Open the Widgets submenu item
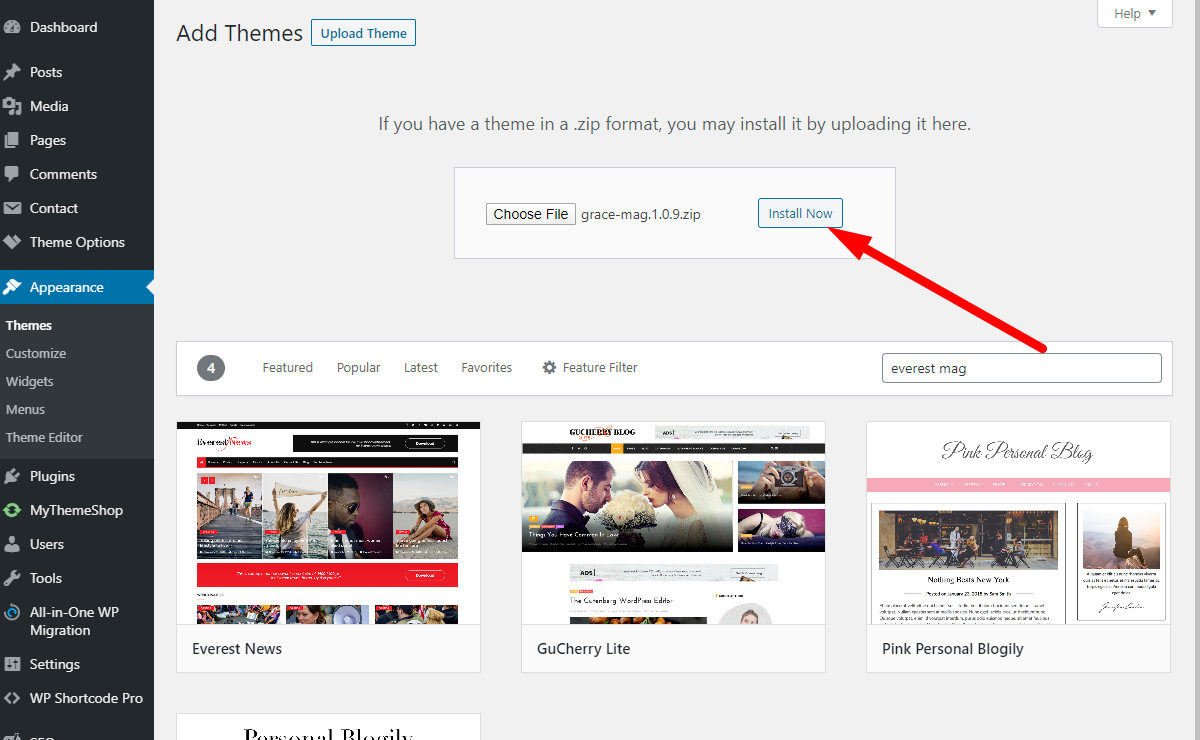Viewport: 1200px width, 740px height. coord(30,381)
